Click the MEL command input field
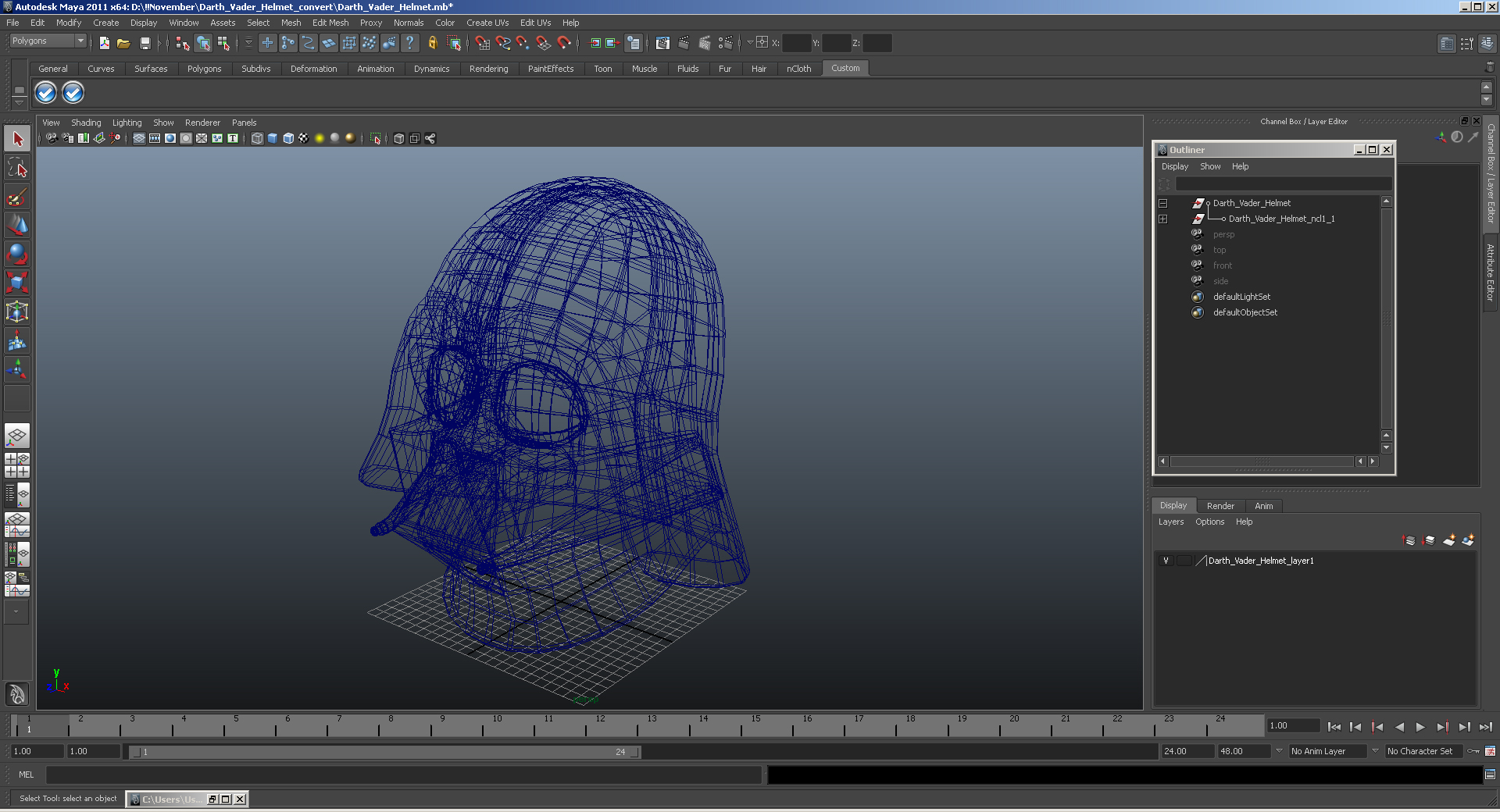 point(403,775)
